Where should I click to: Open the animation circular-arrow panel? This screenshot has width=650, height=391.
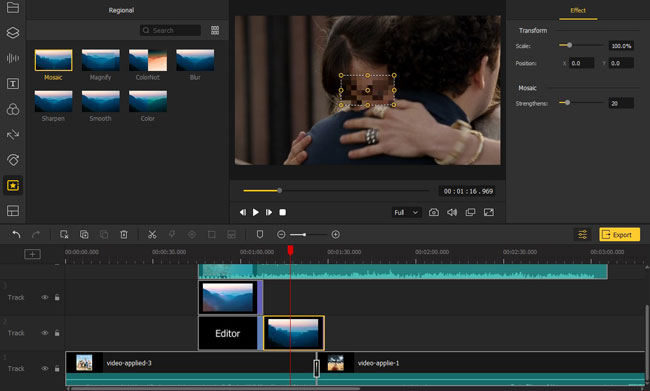[x=13, y=160]
